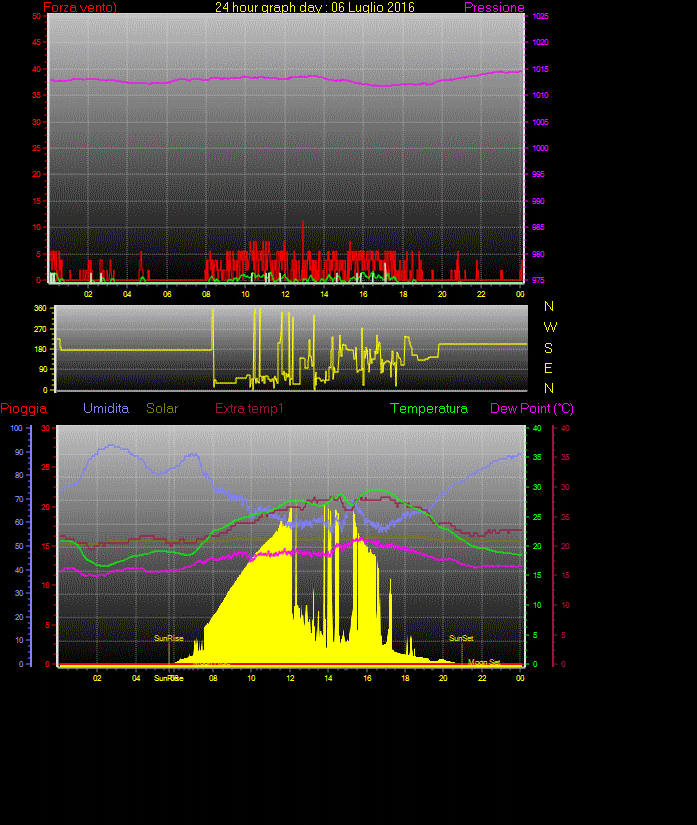The height and width of the screenshot is (825, 697).
Task: Click the '360' wind direction axis value
Action: pyautogui.click(x=40, y=308)
